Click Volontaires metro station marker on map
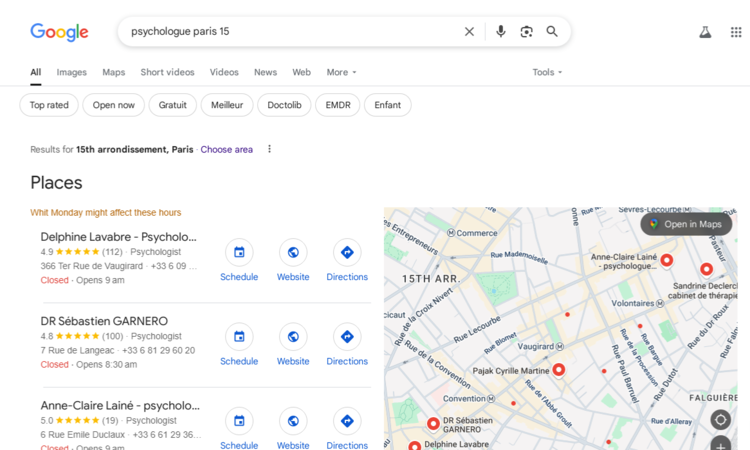This screenshot has width=750, height=450. tap(660, 303)
